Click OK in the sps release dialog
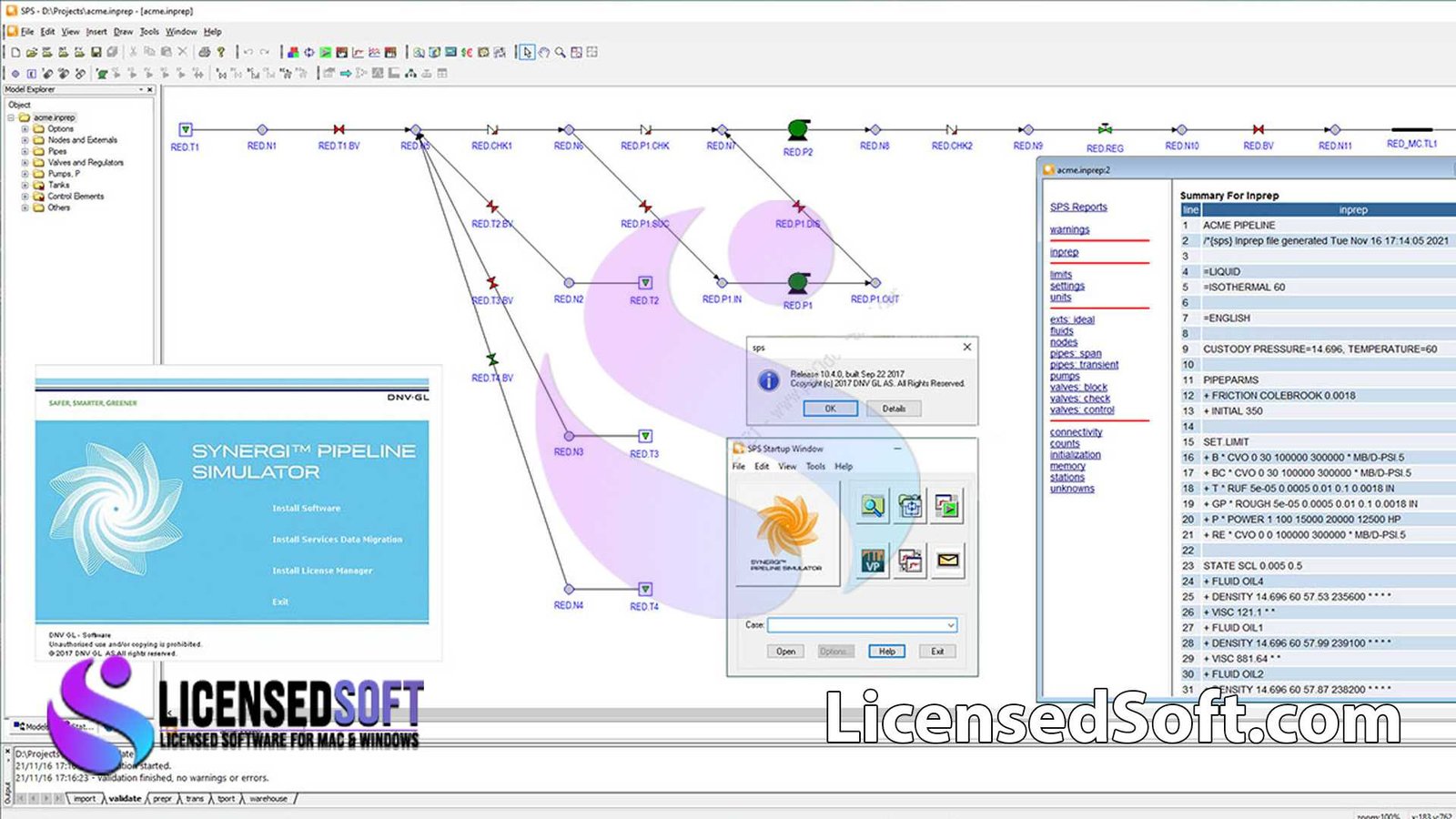The image size is (1456, 819). [830, 409]
